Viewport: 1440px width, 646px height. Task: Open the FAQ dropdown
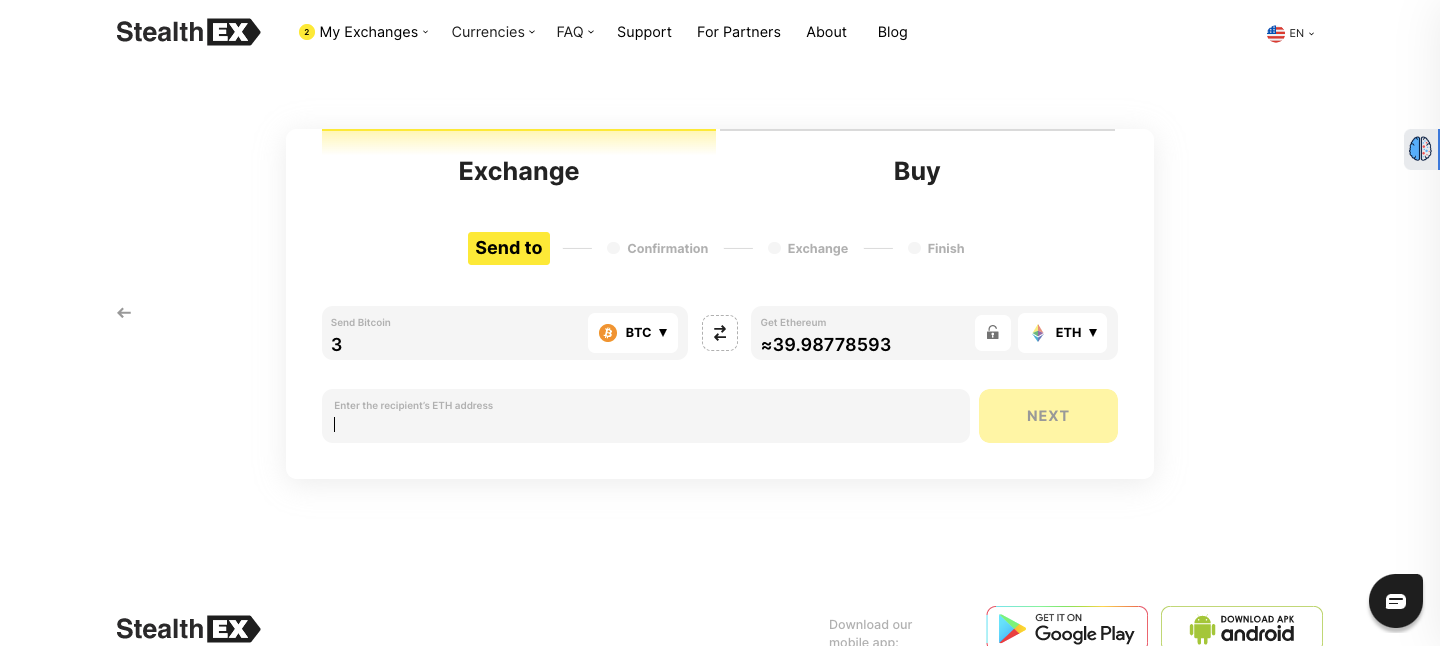coord(575,32)
